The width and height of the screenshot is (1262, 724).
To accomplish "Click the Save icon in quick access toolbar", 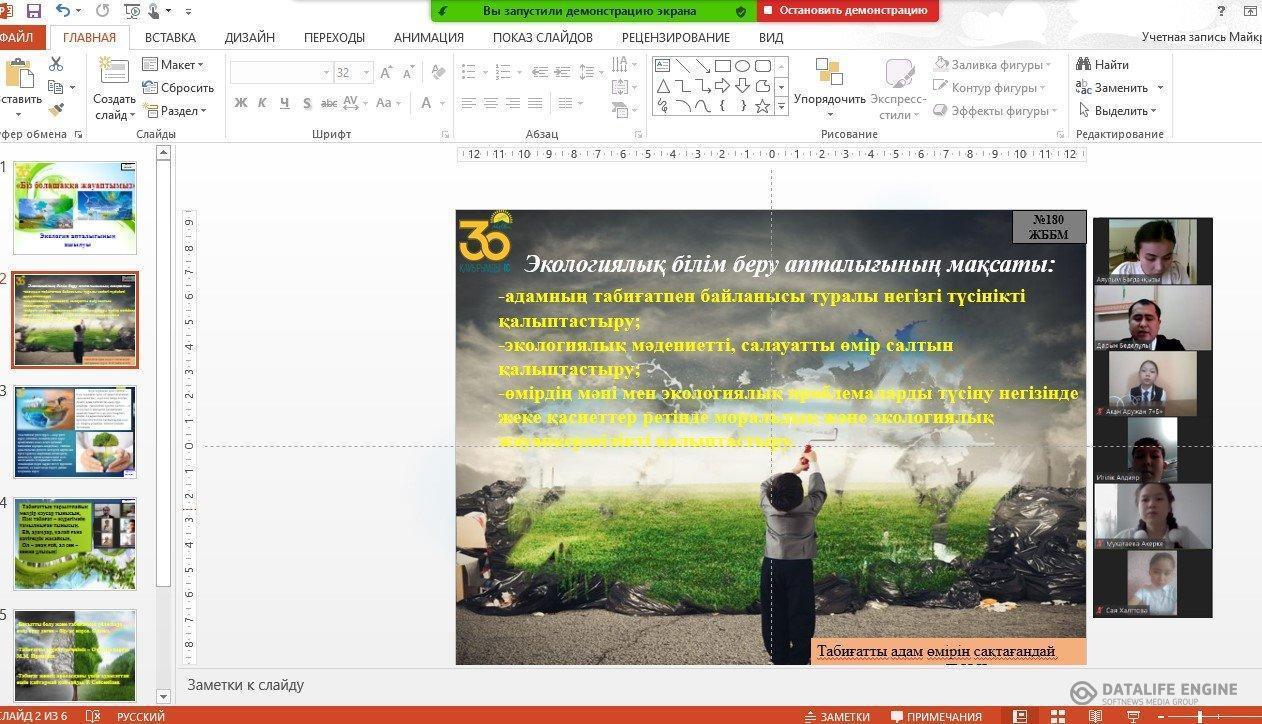I will tap(34, 11).
